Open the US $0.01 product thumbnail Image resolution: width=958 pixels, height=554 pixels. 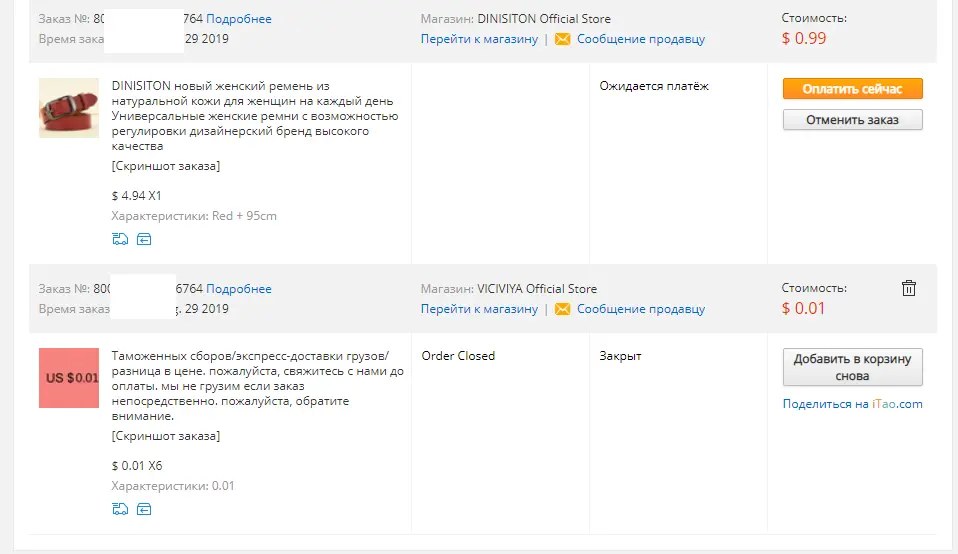(x=69, y=378)
